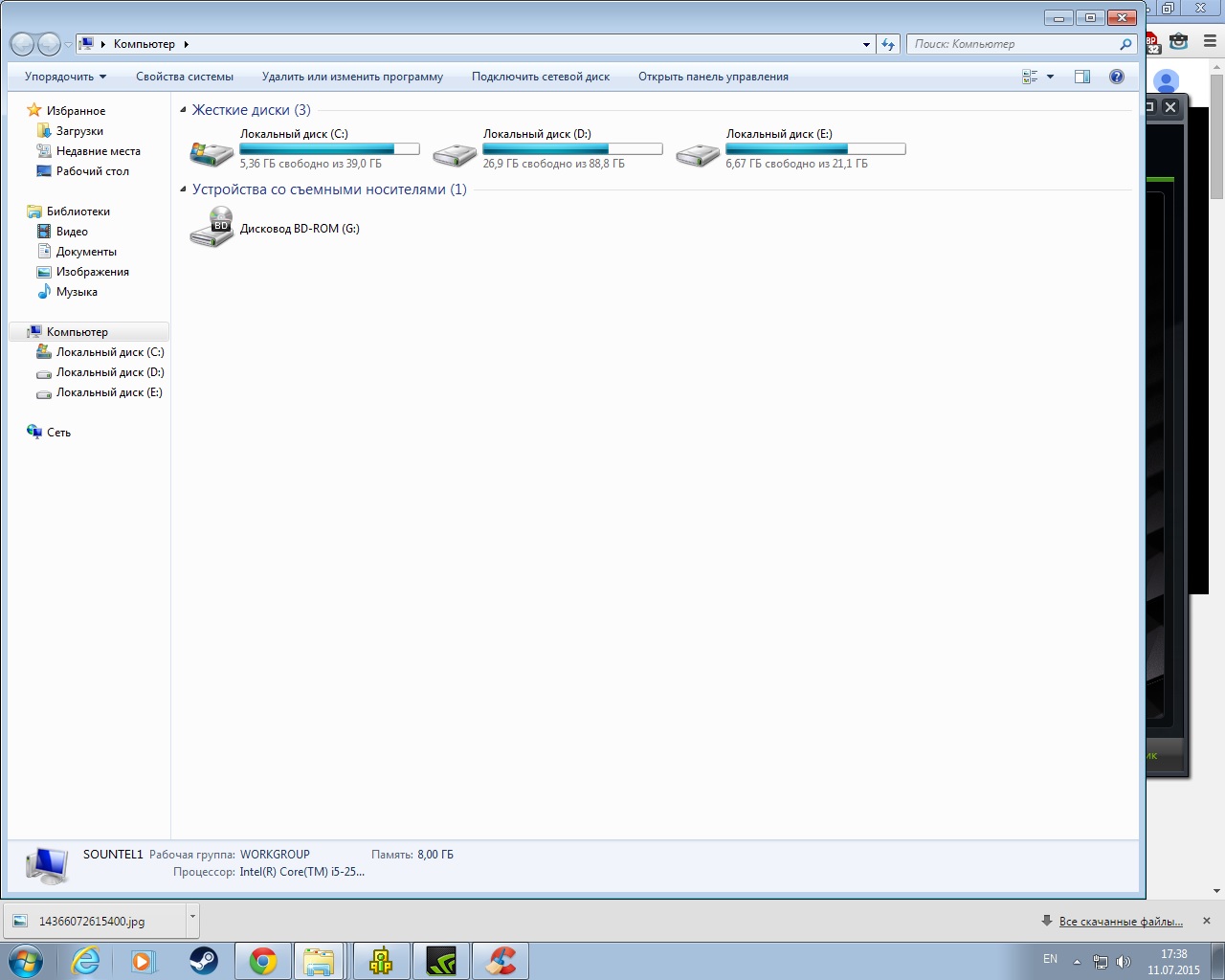1225x980 pixels.
Task: Open the Видео library
Action: tap(72, 232)
